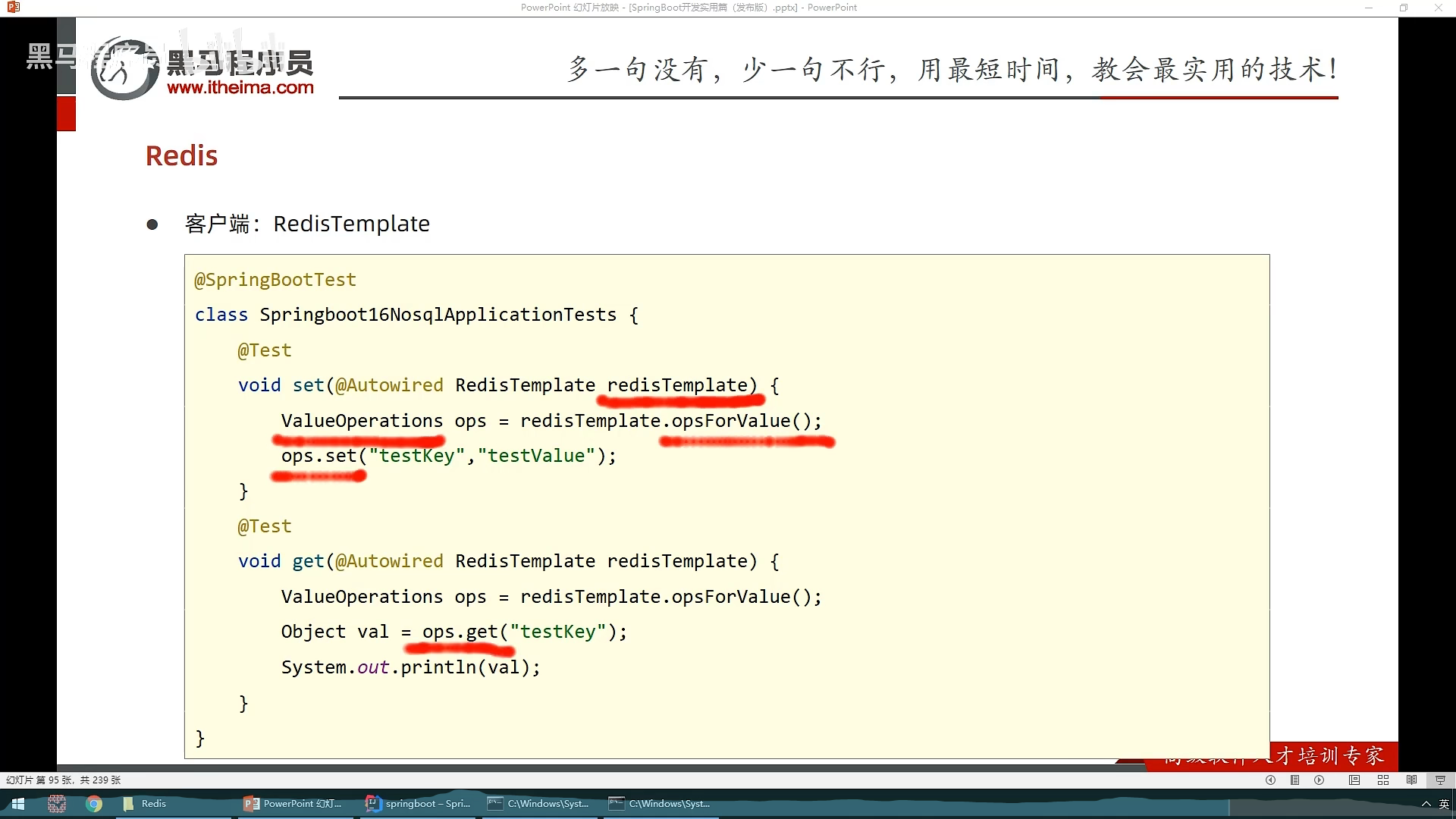The width and height of the screenshot is (1456, 819).
Task: Click the slide counter in status bar
Action: (x=64, y=780)
